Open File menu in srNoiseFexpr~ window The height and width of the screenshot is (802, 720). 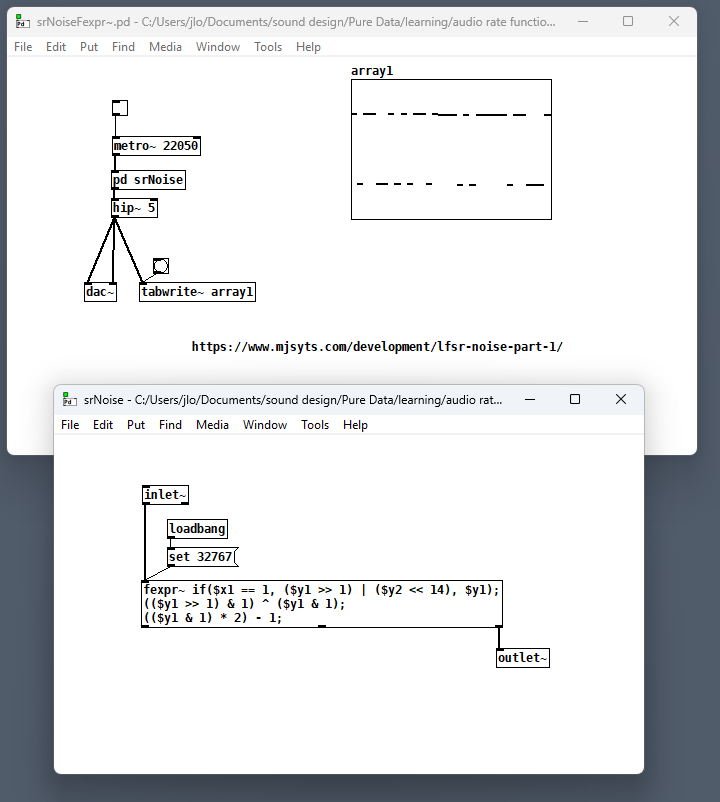point(23,47)
